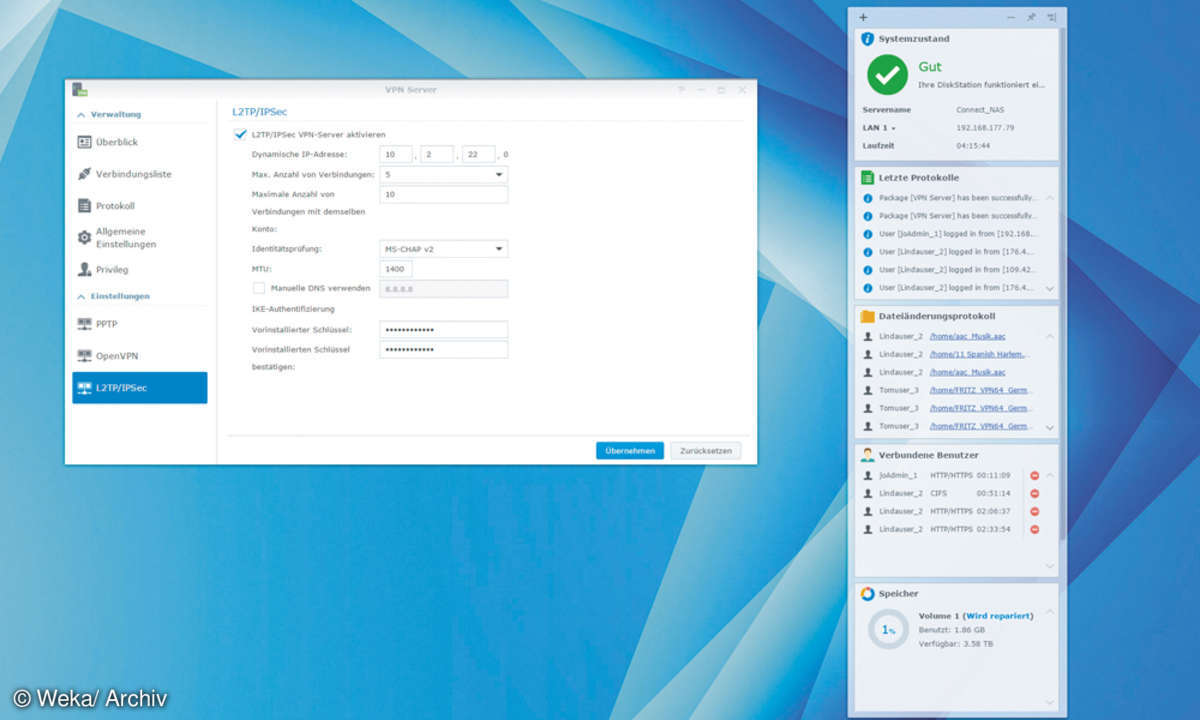1200x720 pixels.
Task: Click the Verbindungsliste plug icon
Action: tap(85, 174)
